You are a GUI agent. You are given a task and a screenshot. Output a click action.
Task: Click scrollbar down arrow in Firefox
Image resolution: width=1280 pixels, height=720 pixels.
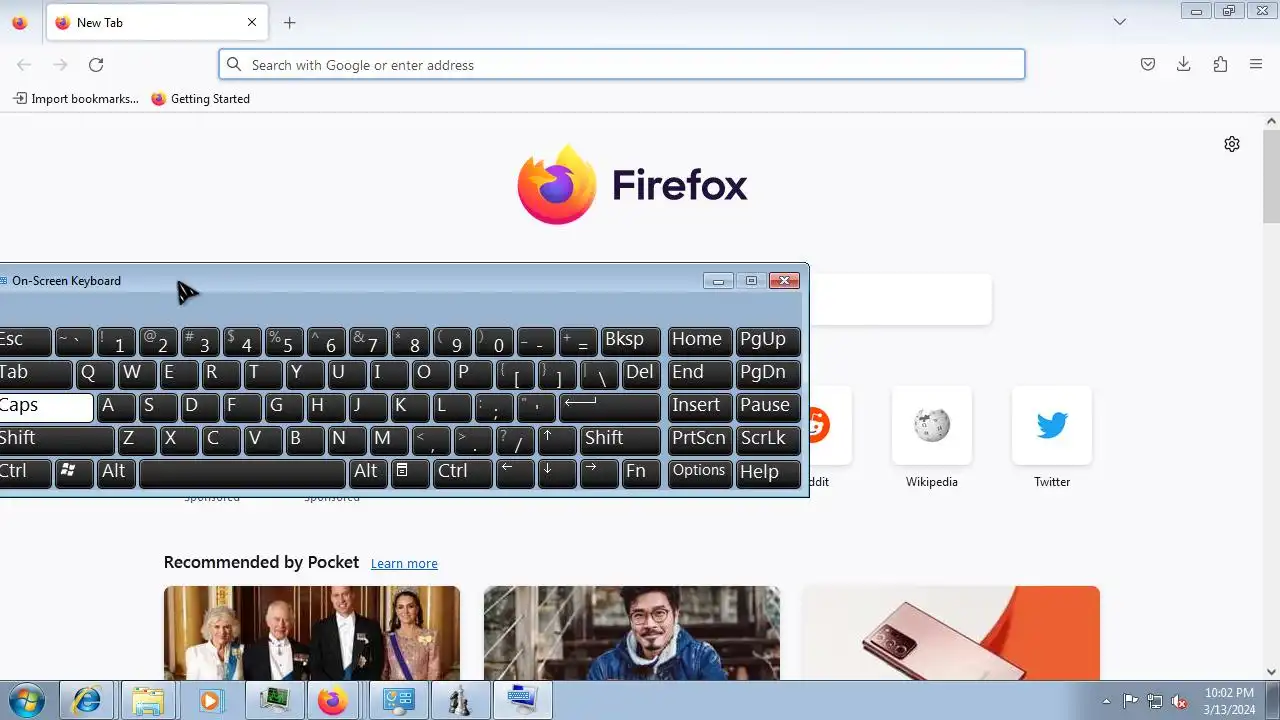pos(1271,672)
